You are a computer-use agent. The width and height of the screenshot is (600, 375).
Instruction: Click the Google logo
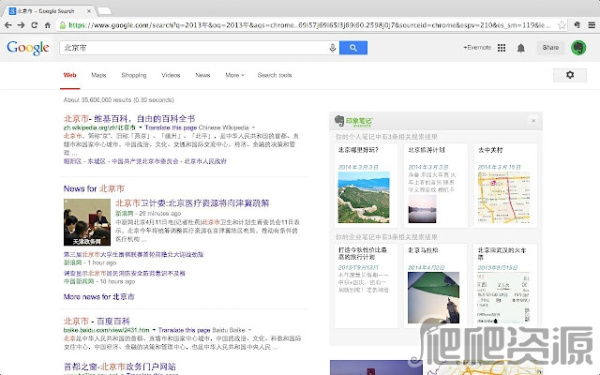tap(28, 48)
